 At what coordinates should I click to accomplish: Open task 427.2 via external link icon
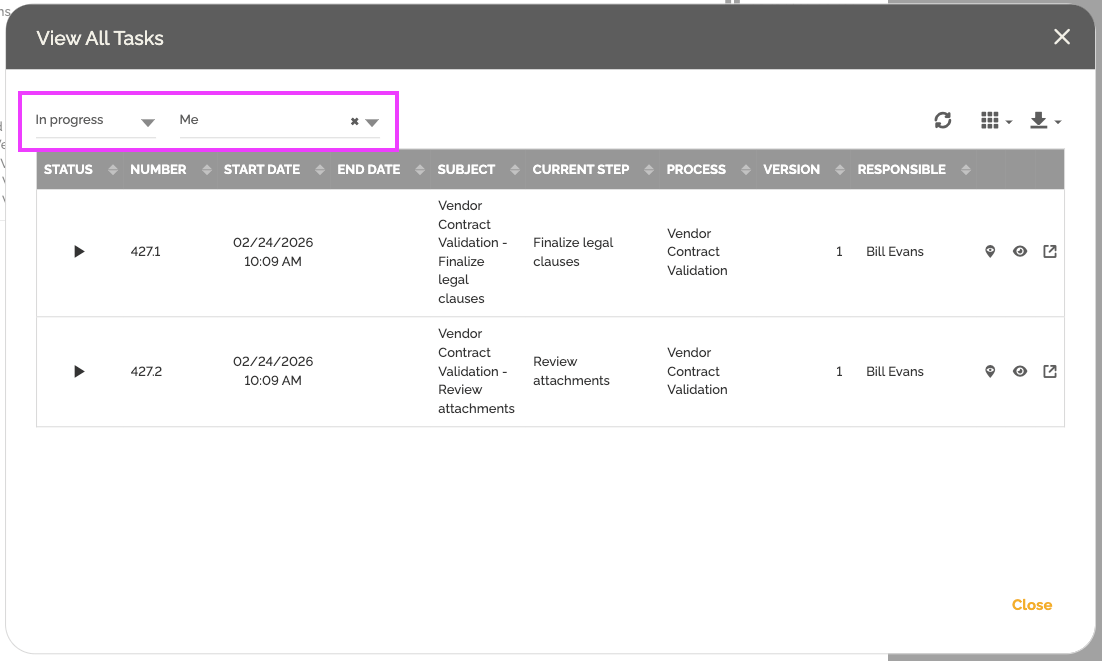[x=1050, y=372]
